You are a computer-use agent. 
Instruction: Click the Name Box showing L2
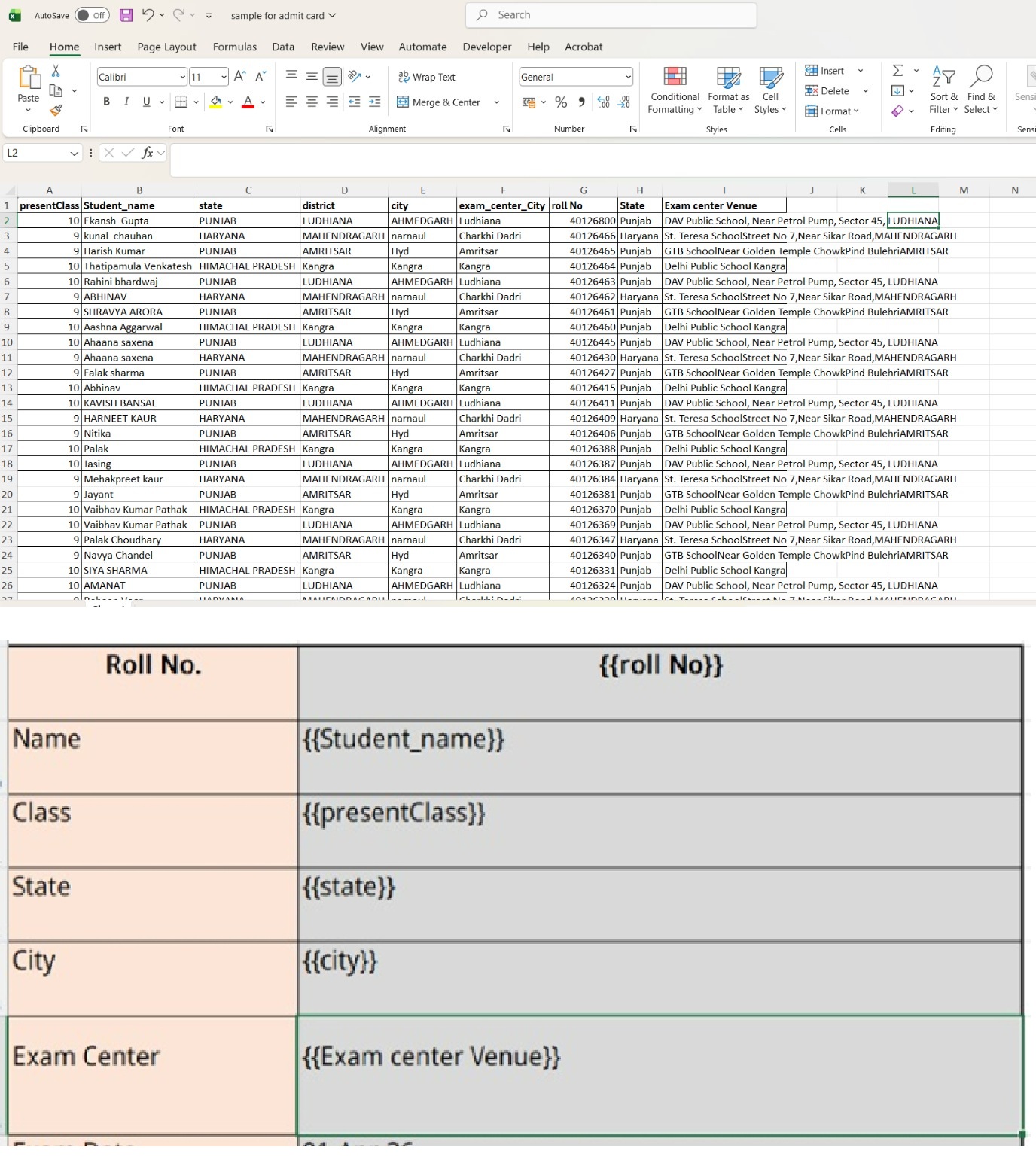(42, 153)
